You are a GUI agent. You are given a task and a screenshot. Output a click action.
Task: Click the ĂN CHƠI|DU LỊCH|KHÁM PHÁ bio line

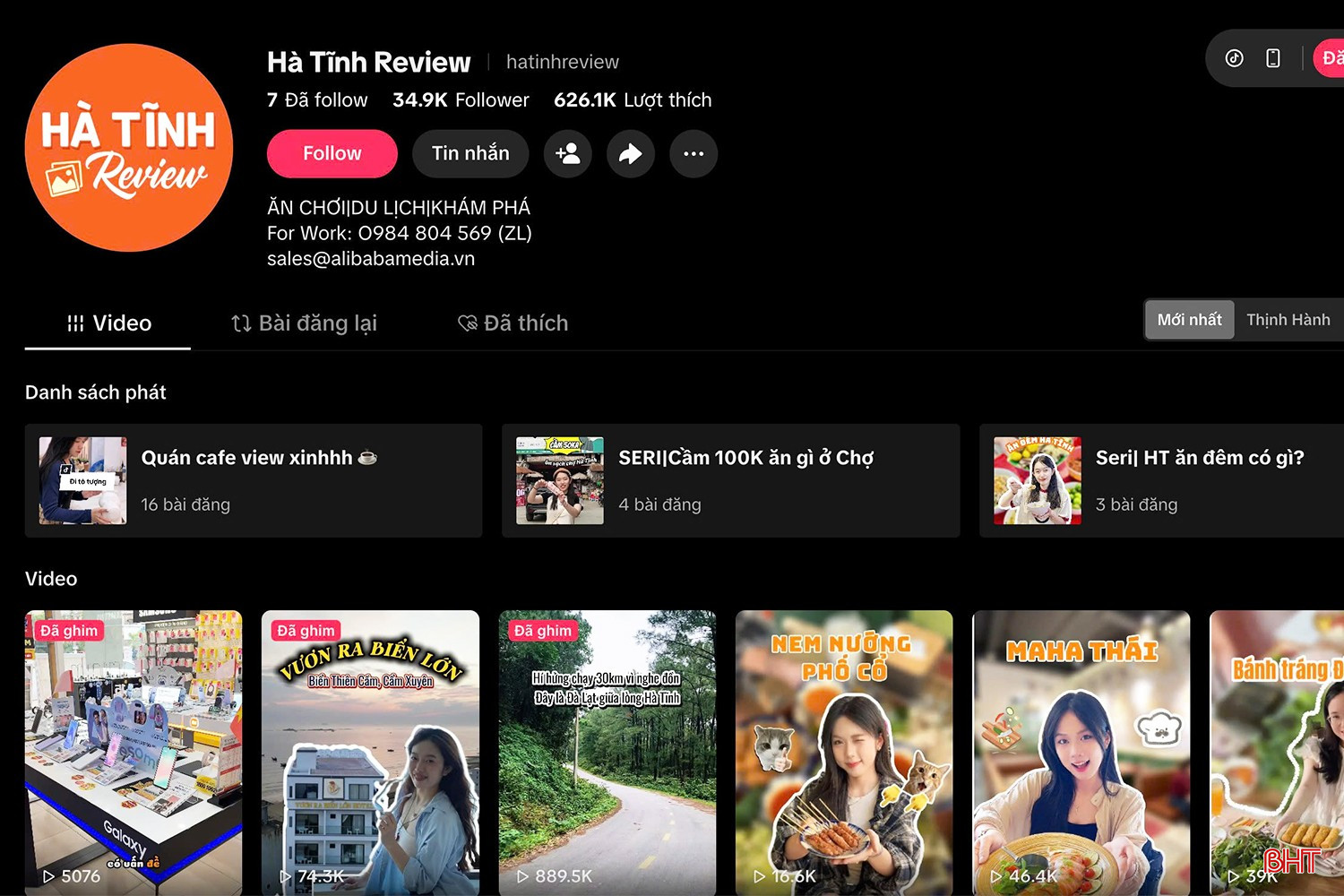pos(399,208)
